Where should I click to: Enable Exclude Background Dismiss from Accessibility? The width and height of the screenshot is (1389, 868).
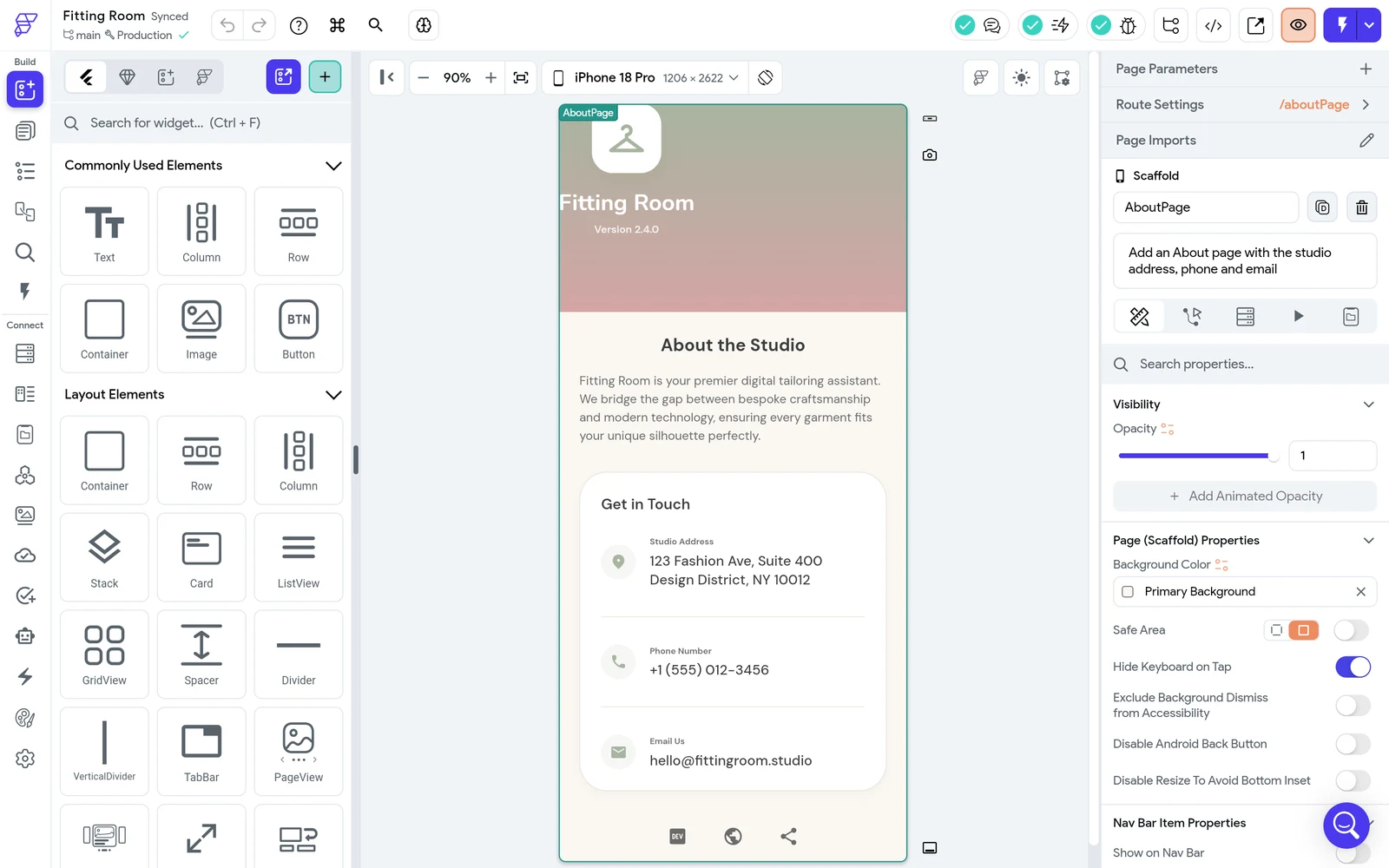pyautogui.click(x=1352, y=706)
